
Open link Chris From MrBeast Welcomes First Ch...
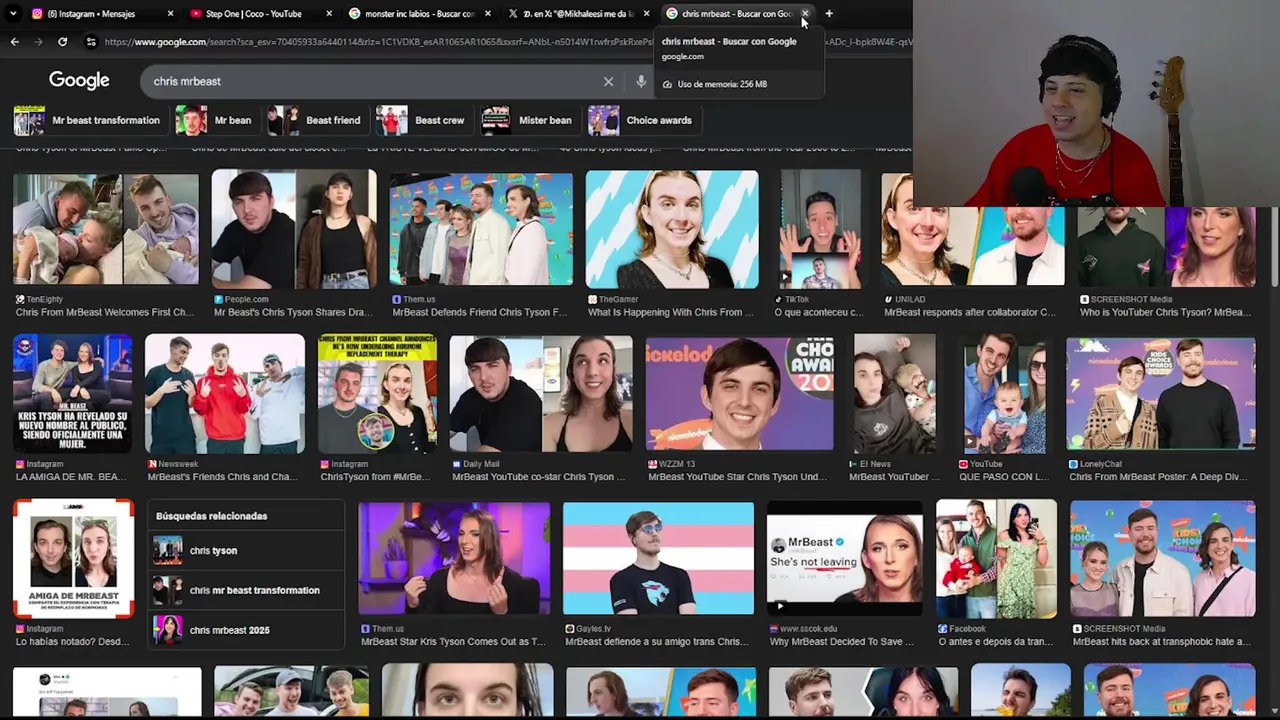click(105, 312)
